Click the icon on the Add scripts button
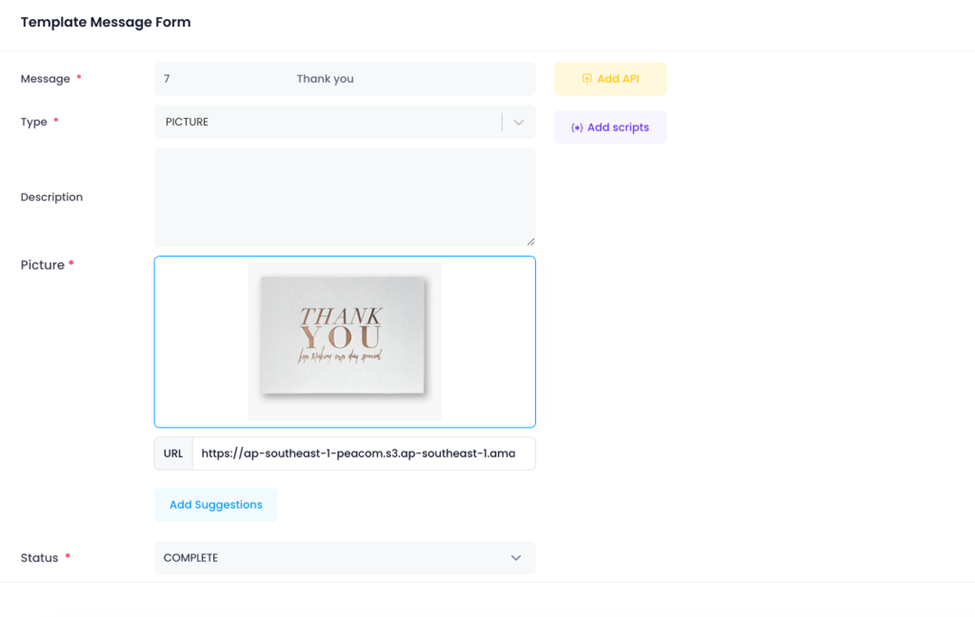Image resolution: width=975 pixels, height=617 pixels. point(577,128)
